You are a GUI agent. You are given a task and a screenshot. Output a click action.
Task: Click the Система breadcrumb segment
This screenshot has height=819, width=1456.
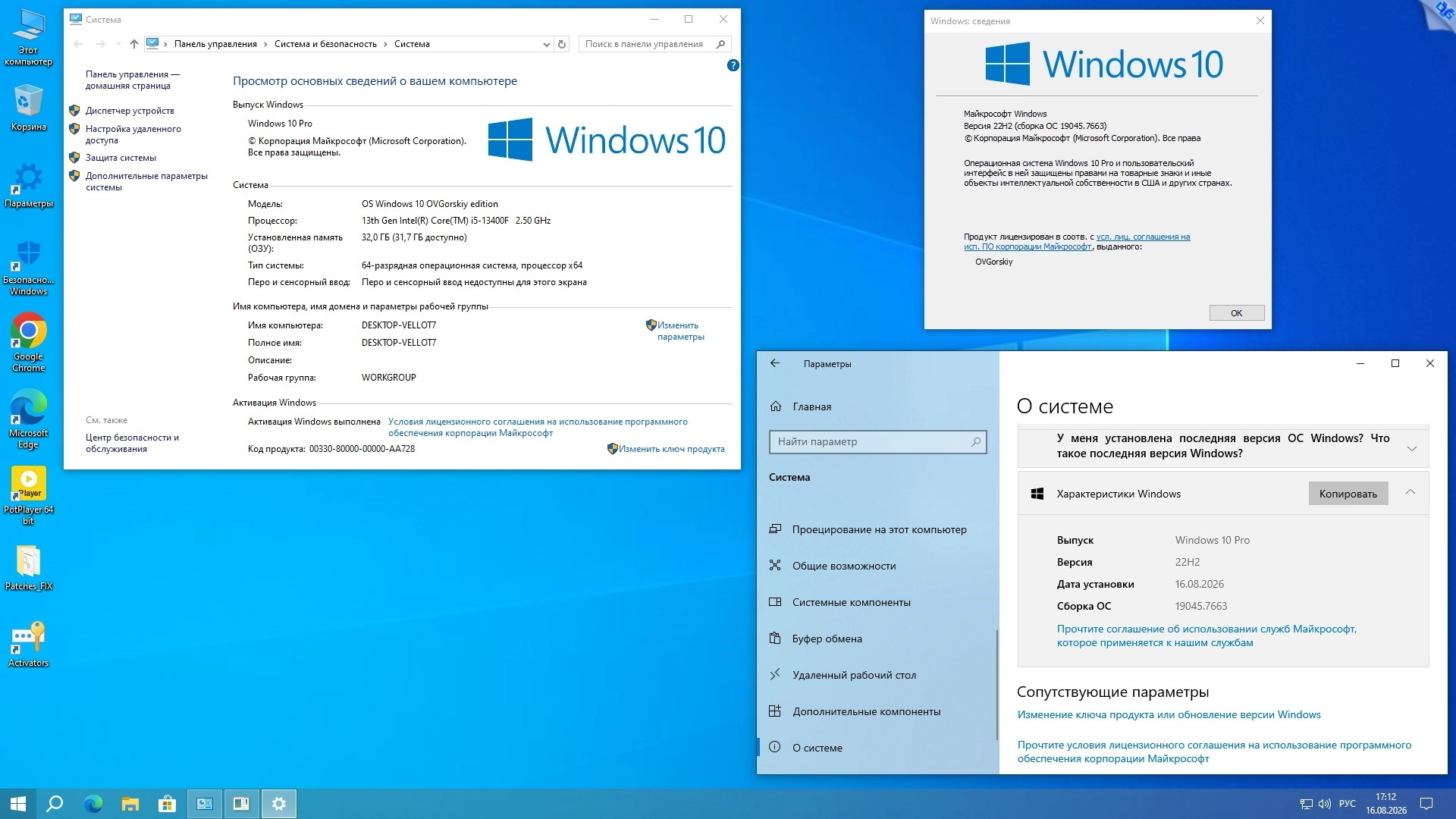(x=412, y=44)
